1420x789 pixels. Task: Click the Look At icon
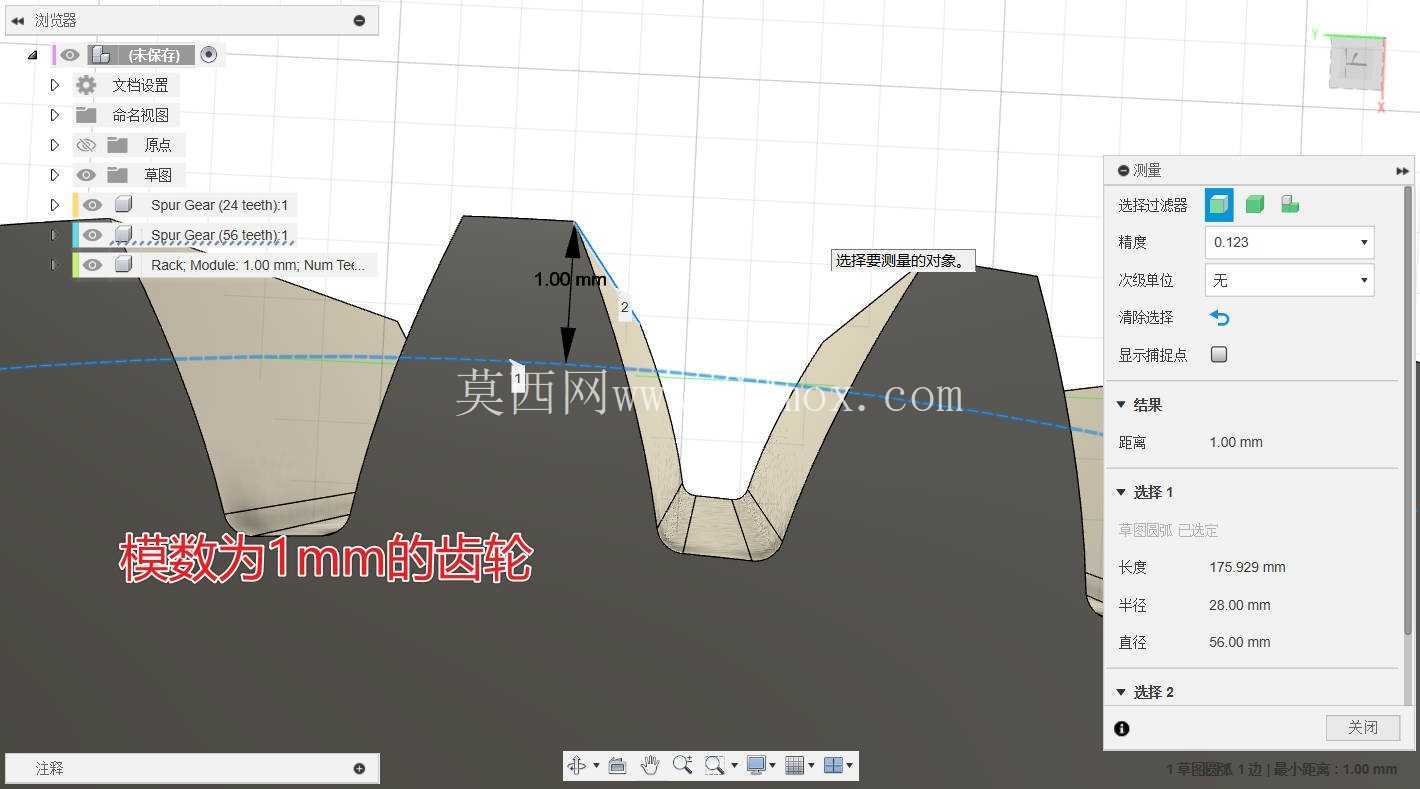tap(617, 765)
